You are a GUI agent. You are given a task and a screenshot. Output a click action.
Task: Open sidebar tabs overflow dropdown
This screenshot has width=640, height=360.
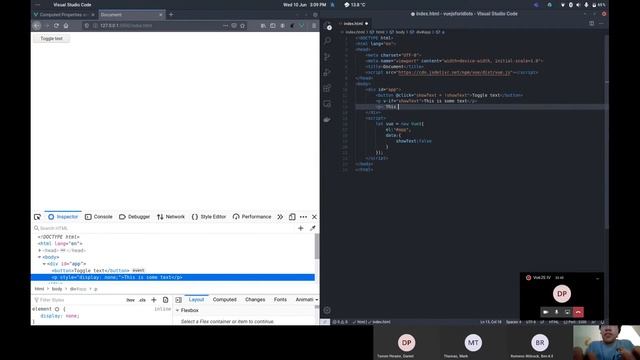tap(316, 300)
